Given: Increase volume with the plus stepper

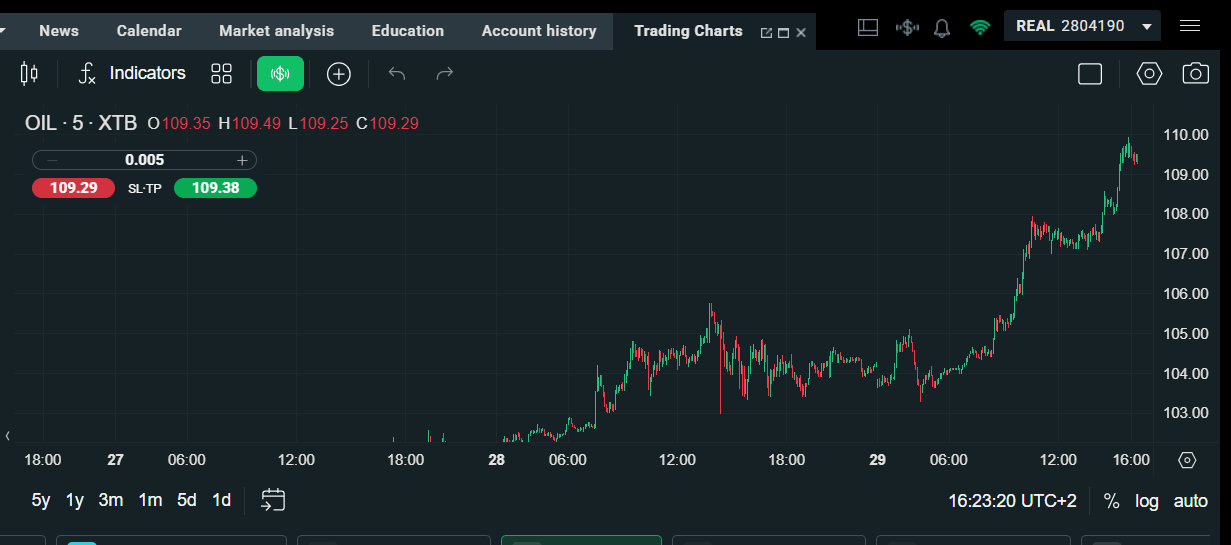Looking at the screenshot, I should tap(241, 160).
